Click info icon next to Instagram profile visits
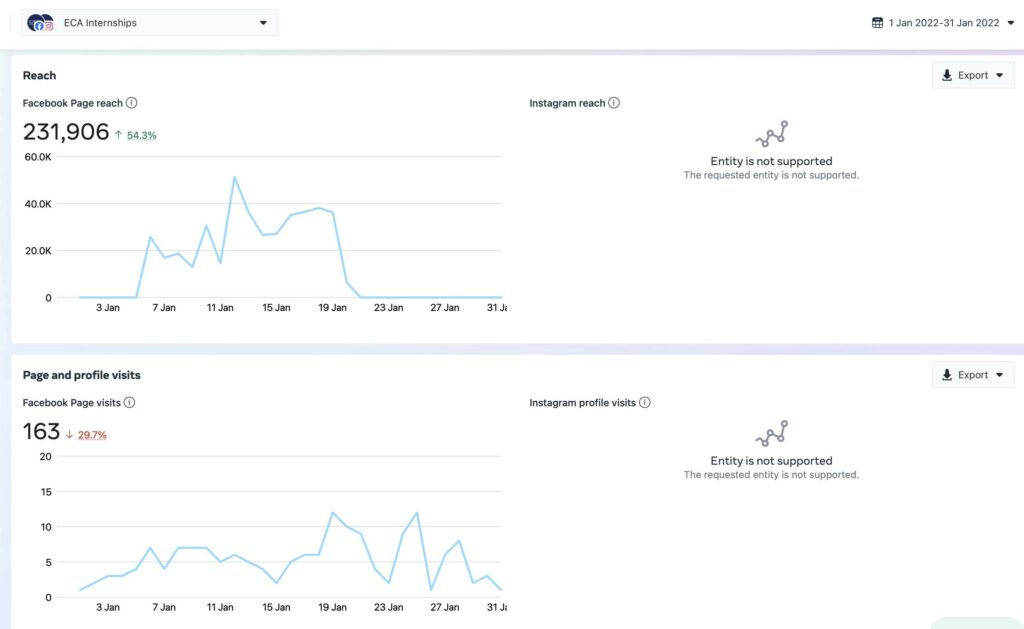The image size is (1024, 629). [x=645, y=403]
